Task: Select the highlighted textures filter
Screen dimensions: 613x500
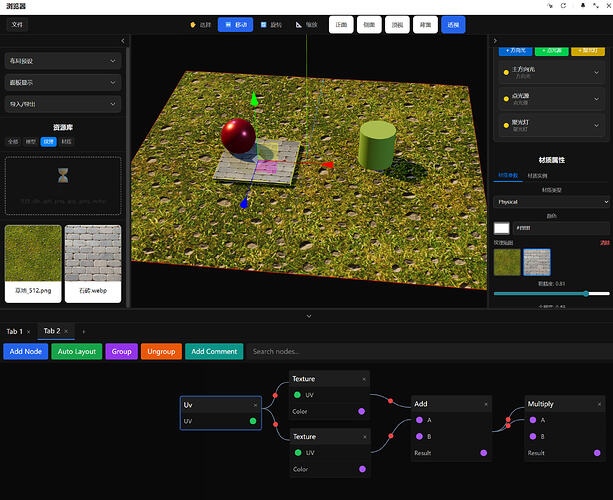Action: click(x=48, y=142)
